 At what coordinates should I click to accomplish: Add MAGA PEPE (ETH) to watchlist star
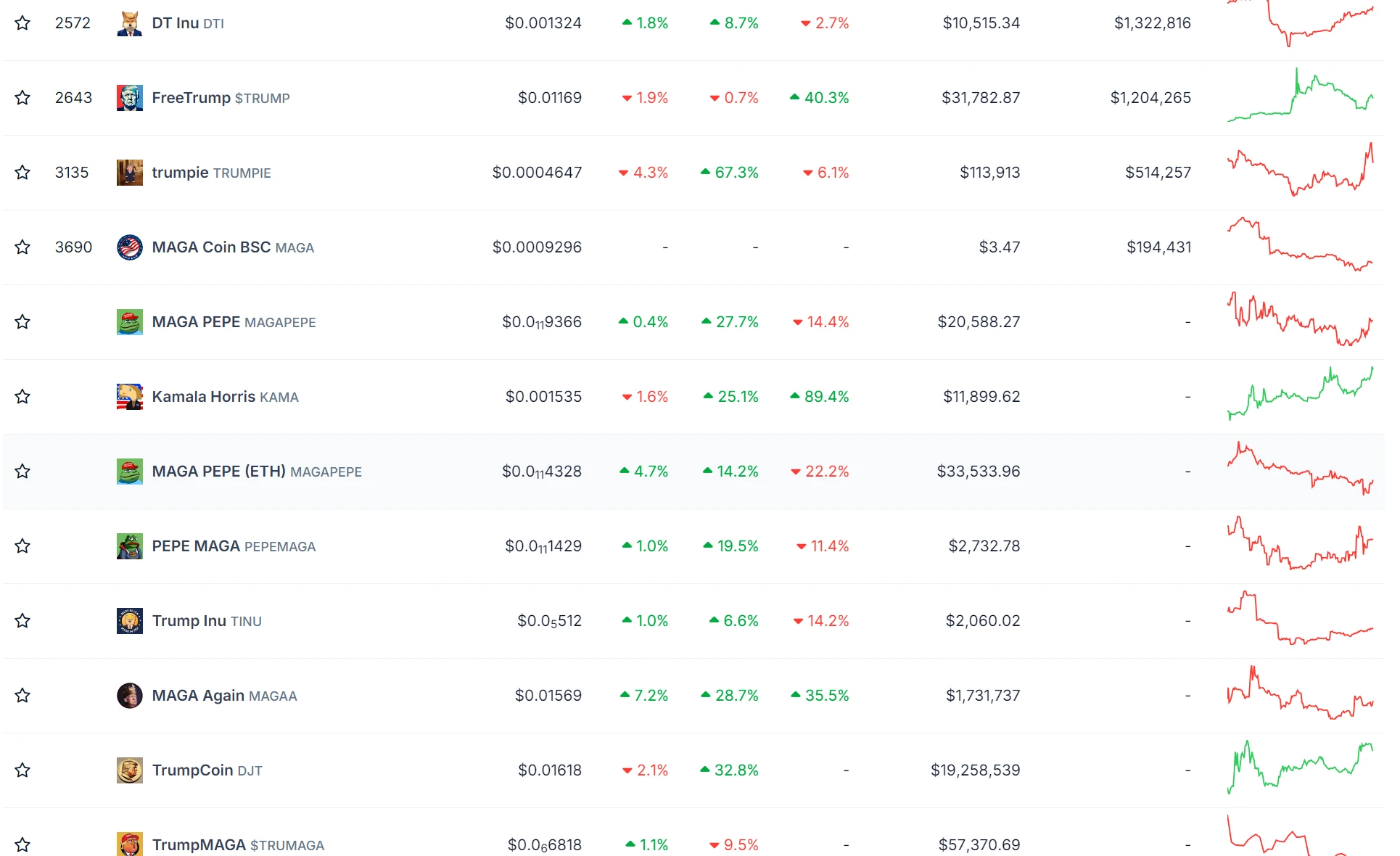click(x=22, y=472)
